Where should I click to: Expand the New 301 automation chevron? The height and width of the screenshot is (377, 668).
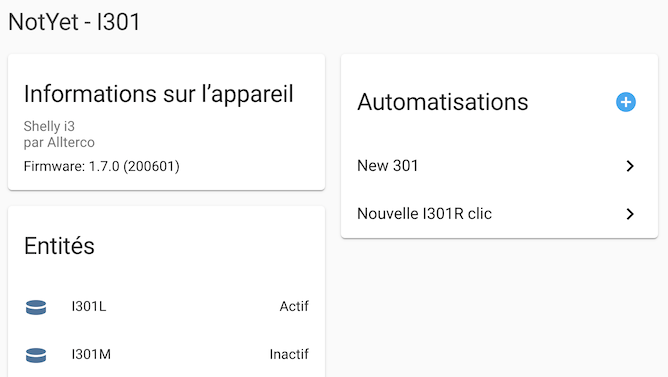pos(630,166)
